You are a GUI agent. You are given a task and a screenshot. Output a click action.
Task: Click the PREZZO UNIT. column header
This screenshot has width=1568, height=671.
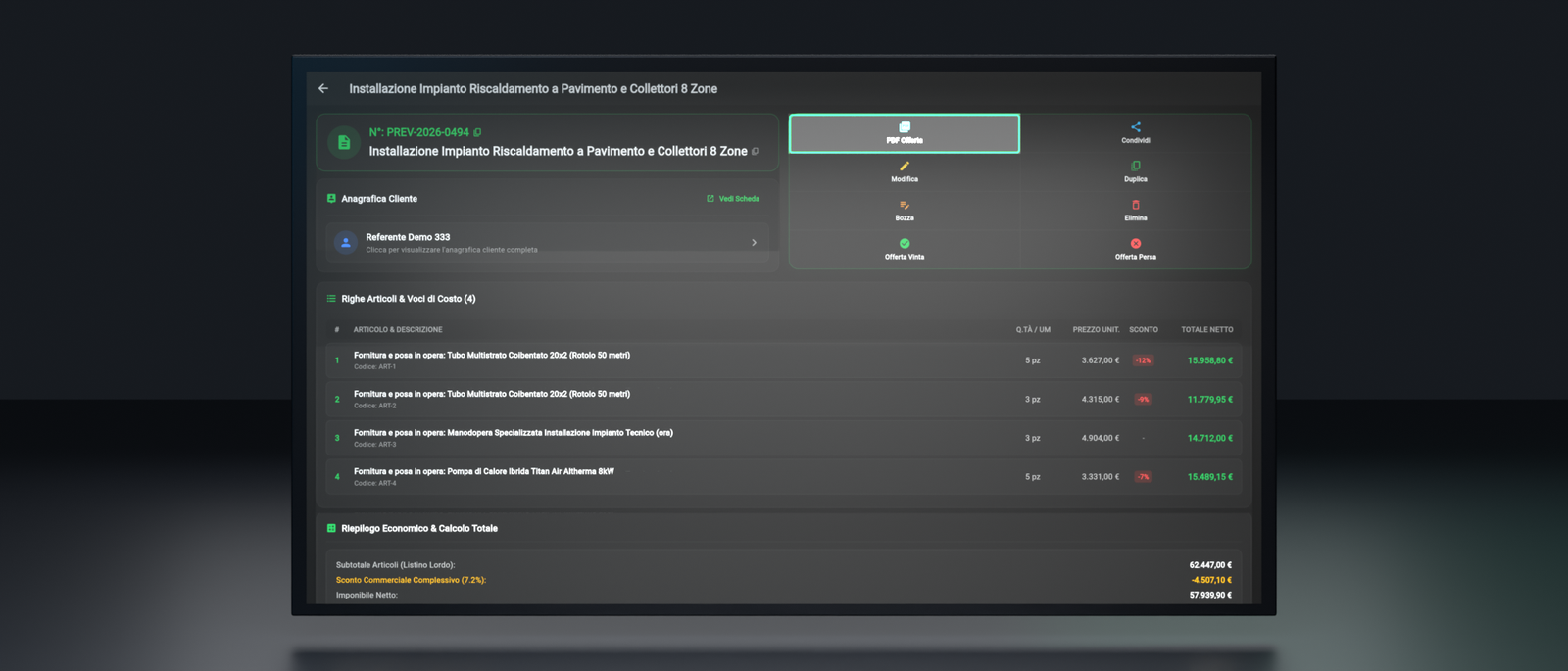(x=1096, y=330)
